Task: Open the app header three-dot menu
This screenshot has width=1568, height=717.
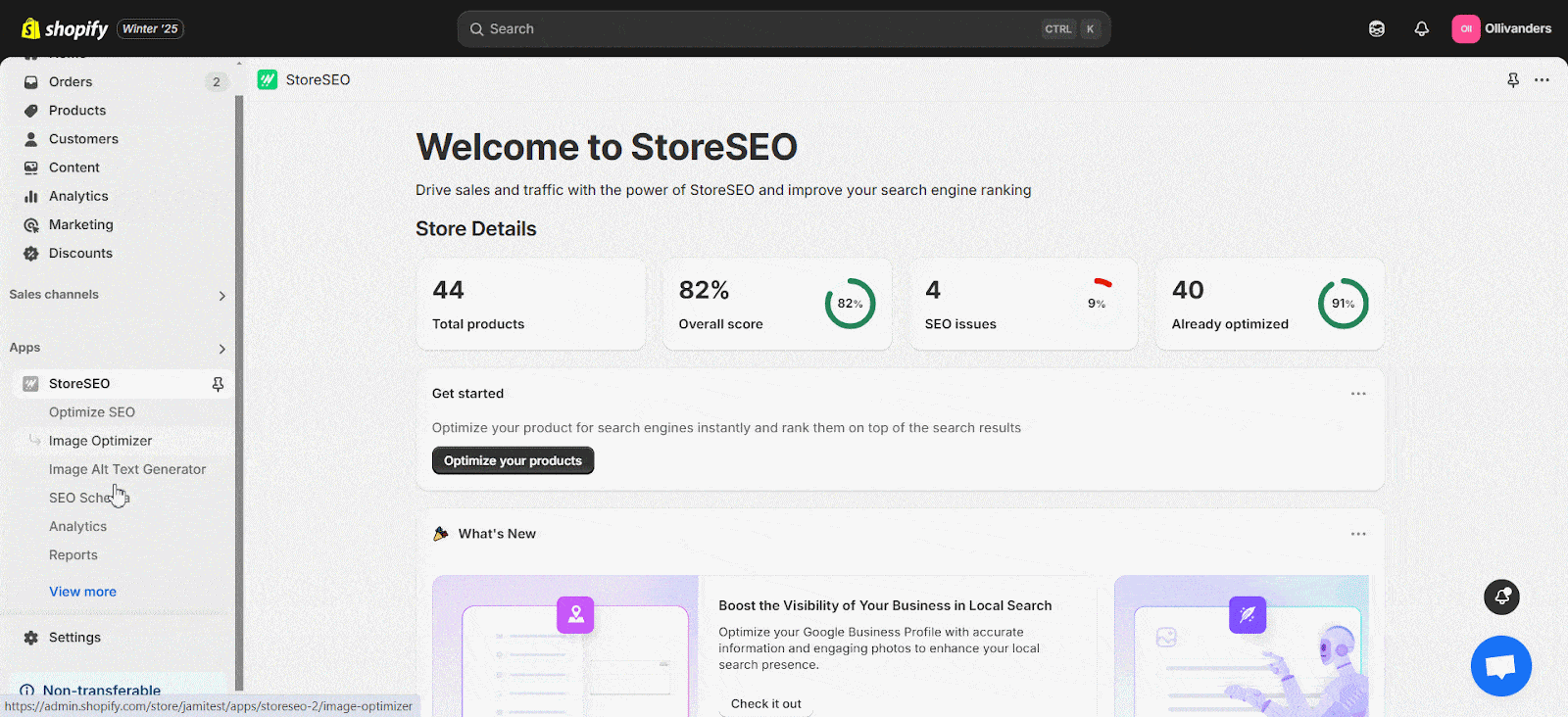Action: (1542, 80)
